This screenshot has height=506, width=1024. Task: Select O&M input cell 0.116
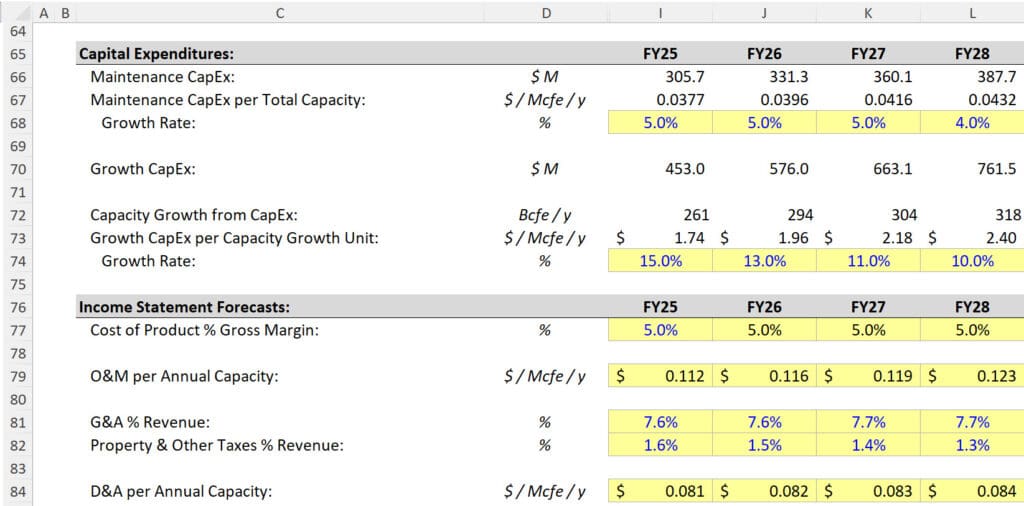point(764,376)
